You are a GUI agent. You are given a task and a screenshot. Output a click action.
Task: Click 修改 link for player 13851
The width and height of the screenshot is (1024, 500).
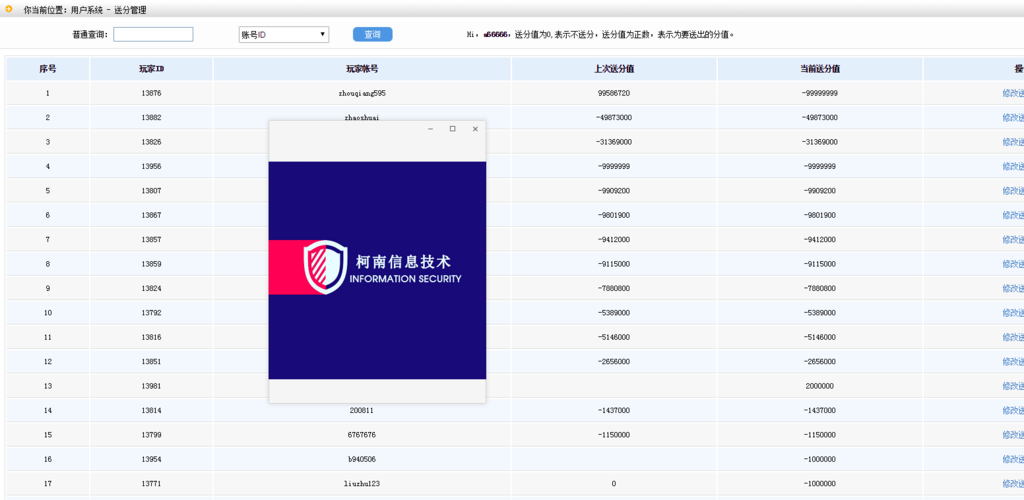[1013, 362]
